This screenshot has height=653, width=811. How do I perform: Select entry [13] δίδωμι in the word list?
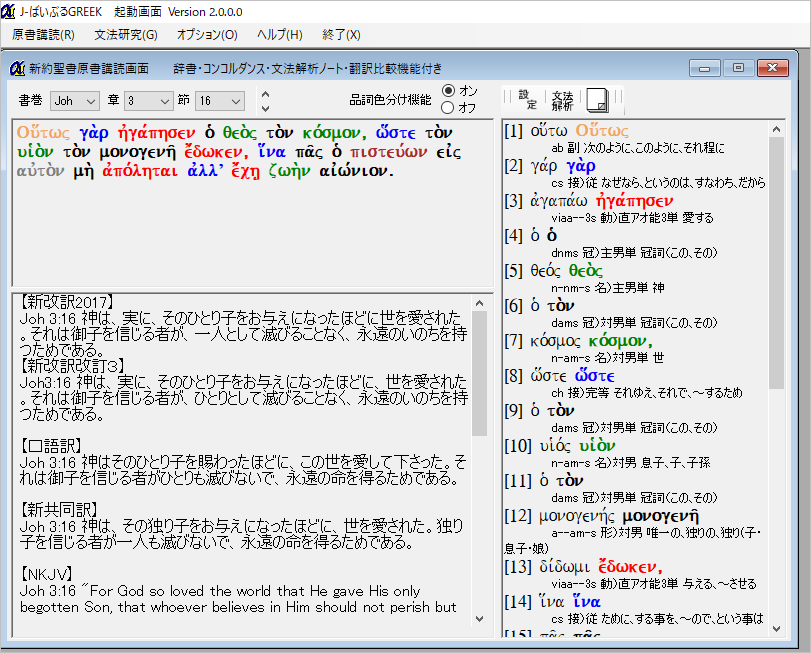coord(583,567)
